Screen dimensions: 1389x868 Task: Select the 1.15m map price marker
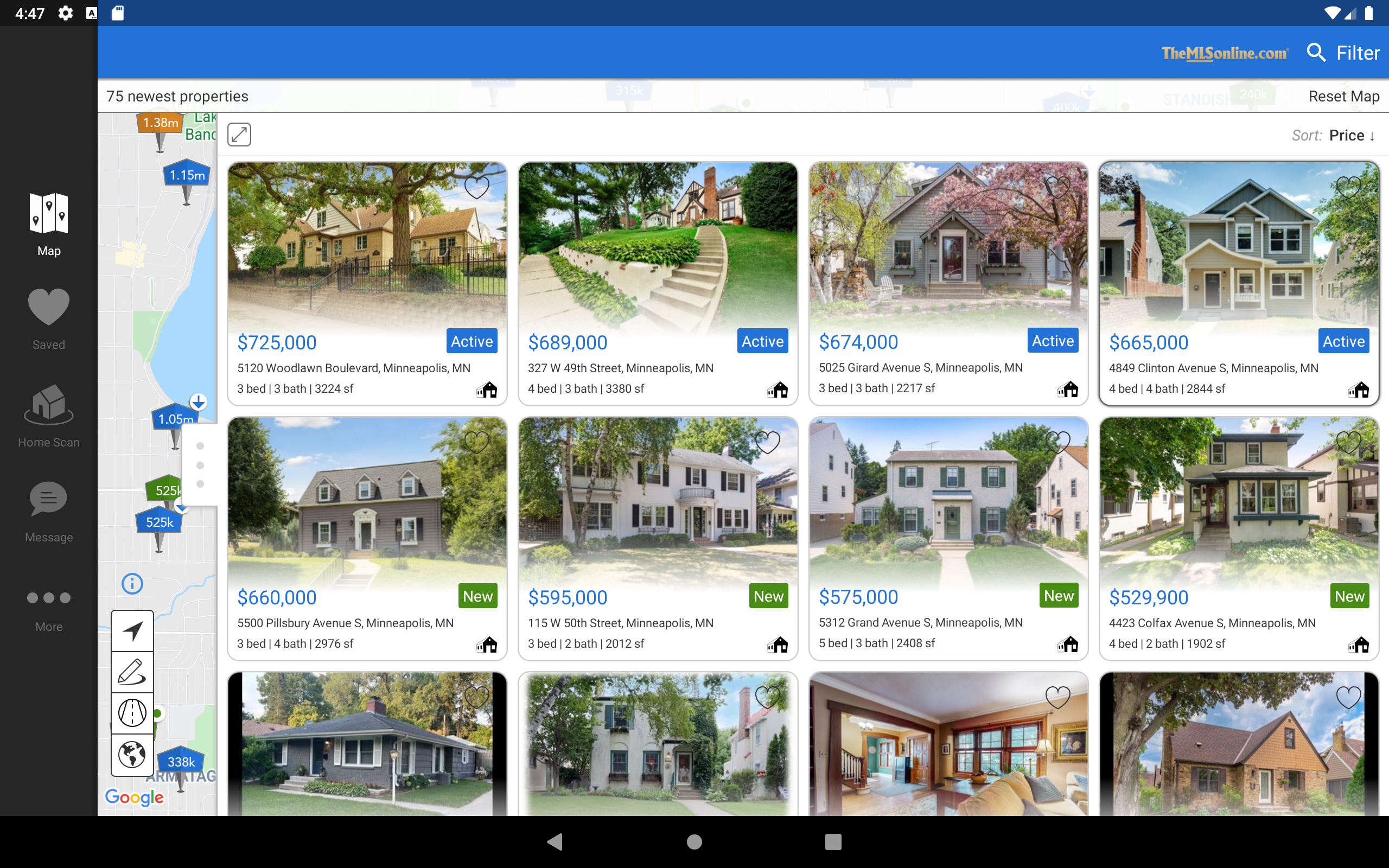[x=187, y=176]
